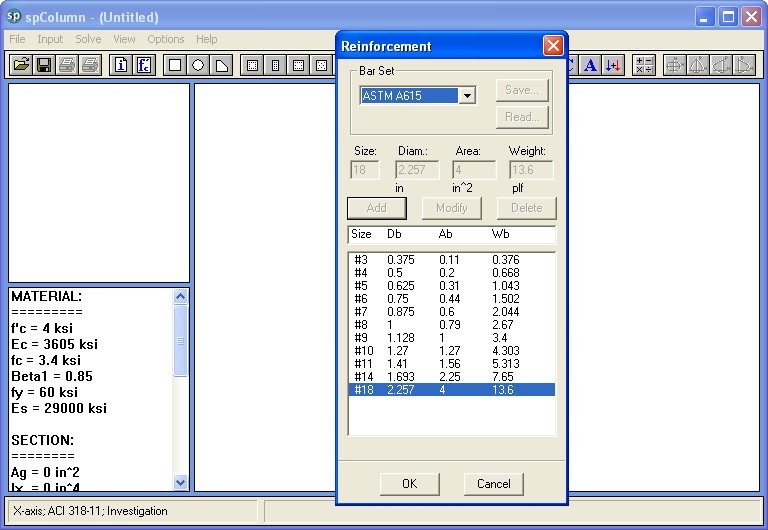Close the Reinforcement dialog with red X
Viewport: 768px width, 530px height.
[553, 46]
